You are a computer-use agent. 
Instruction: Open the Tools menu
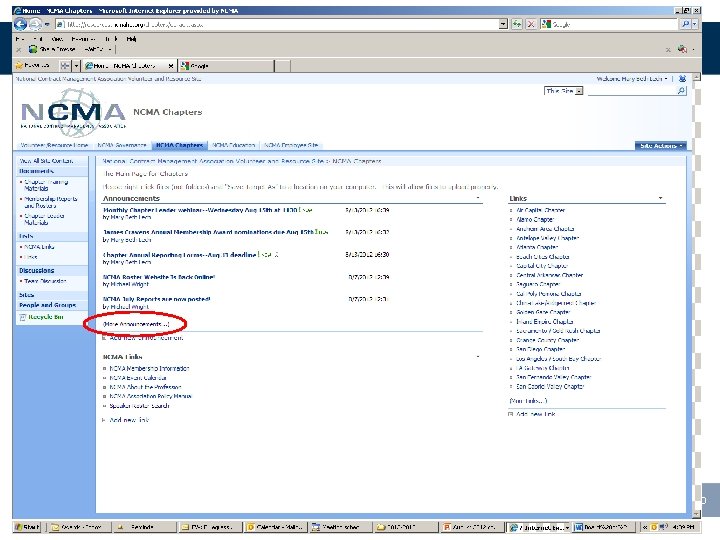click(x=111, y=39)
